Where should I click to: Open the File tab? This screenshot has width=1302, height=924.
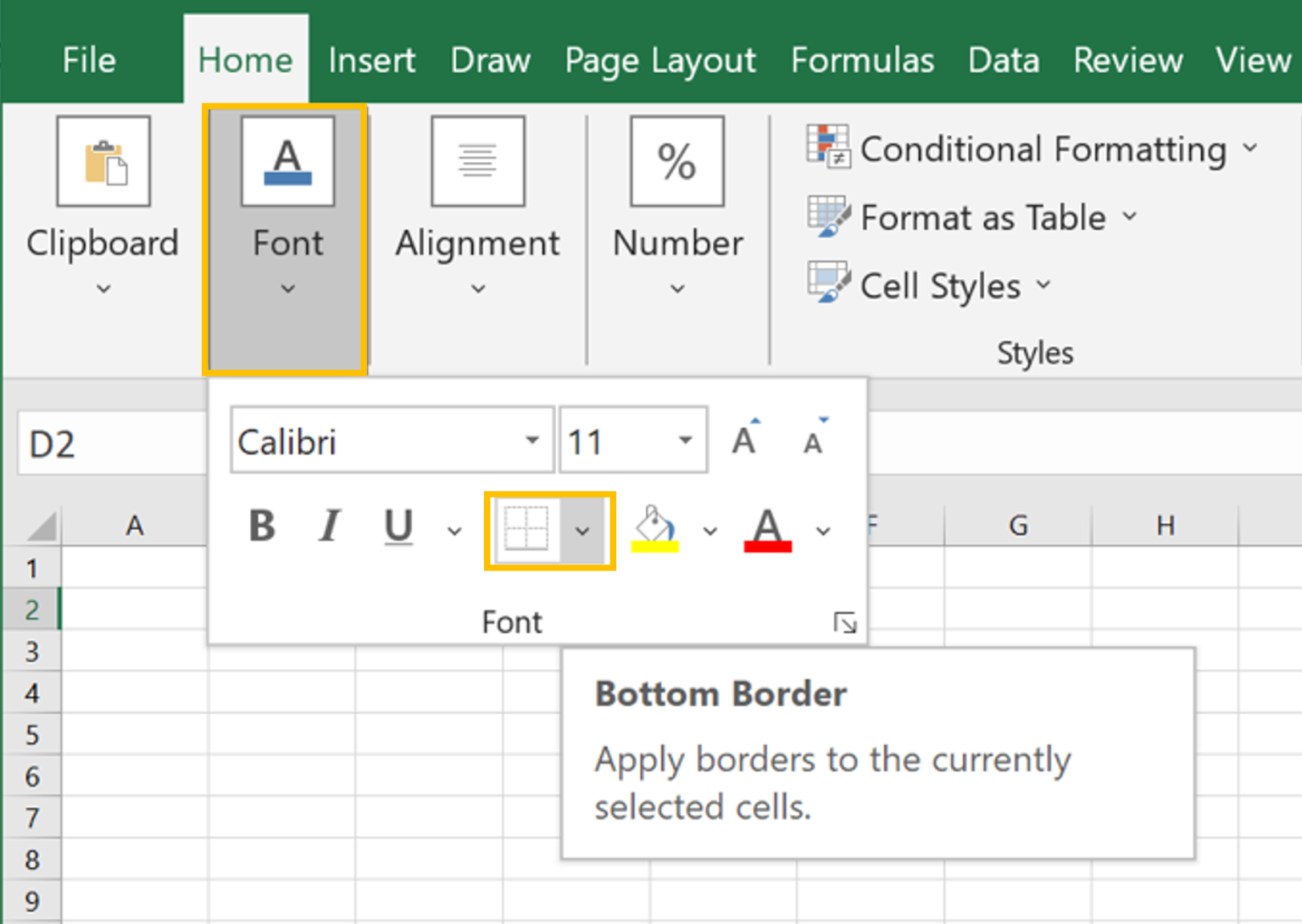pos(89,60)
